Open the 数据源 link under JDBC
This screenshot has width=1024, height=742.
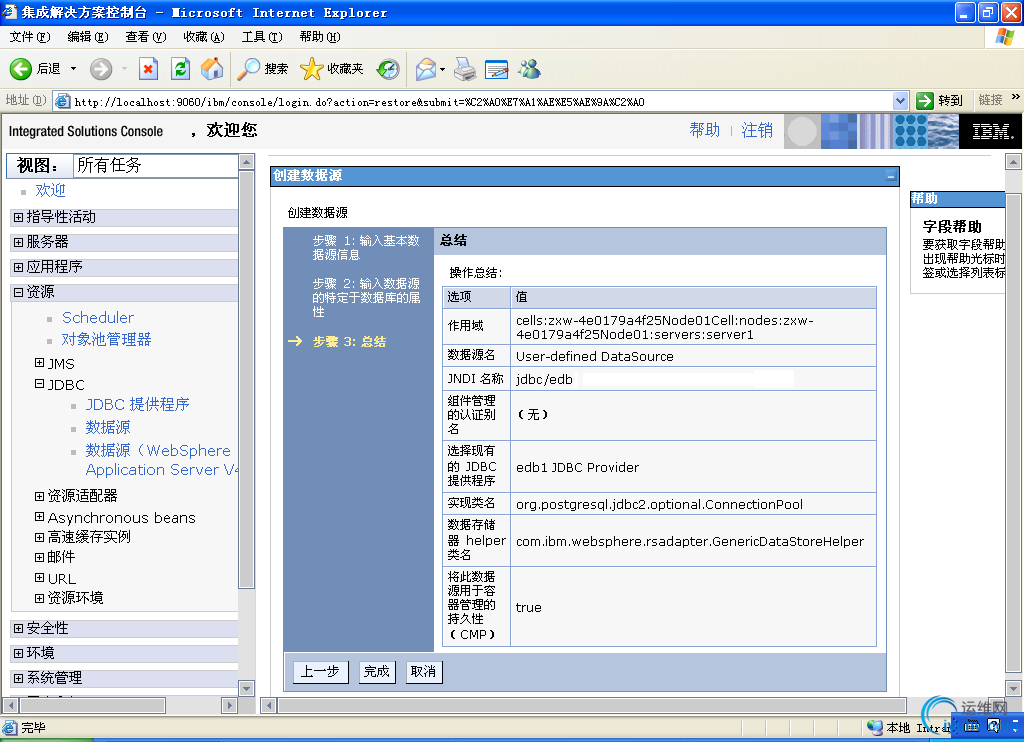(108, 427)
